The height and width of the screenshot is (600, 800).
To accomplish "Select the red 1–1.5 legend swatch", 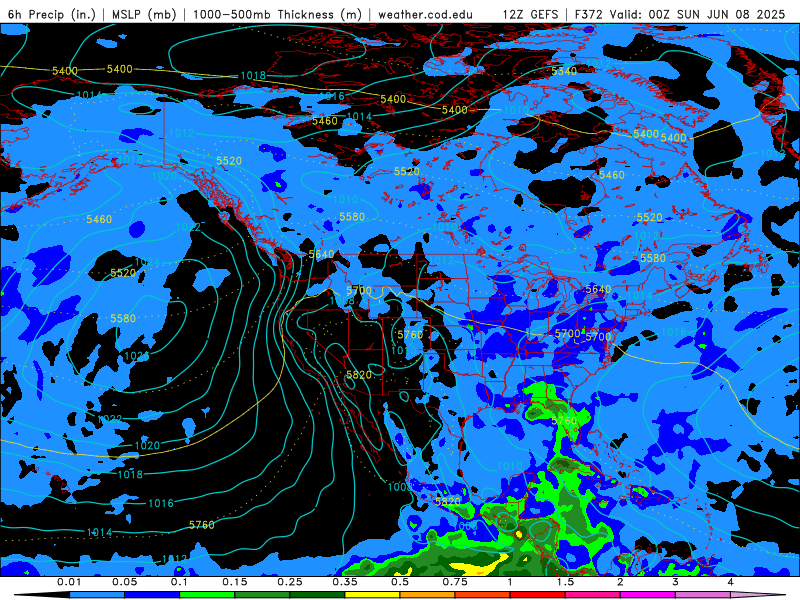I will pos(538,595).
